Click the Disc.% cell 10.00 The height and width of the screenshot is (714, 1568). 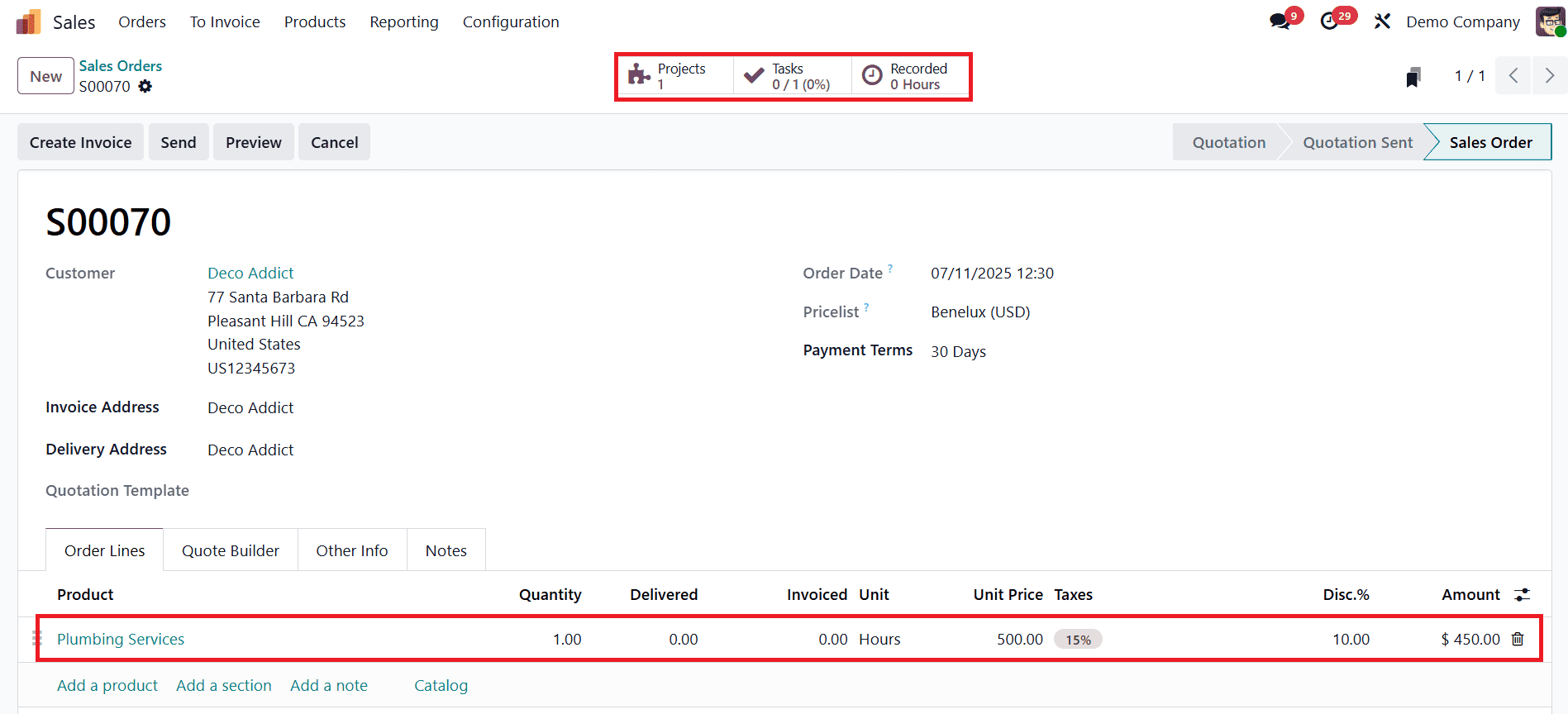(1351, 639)
